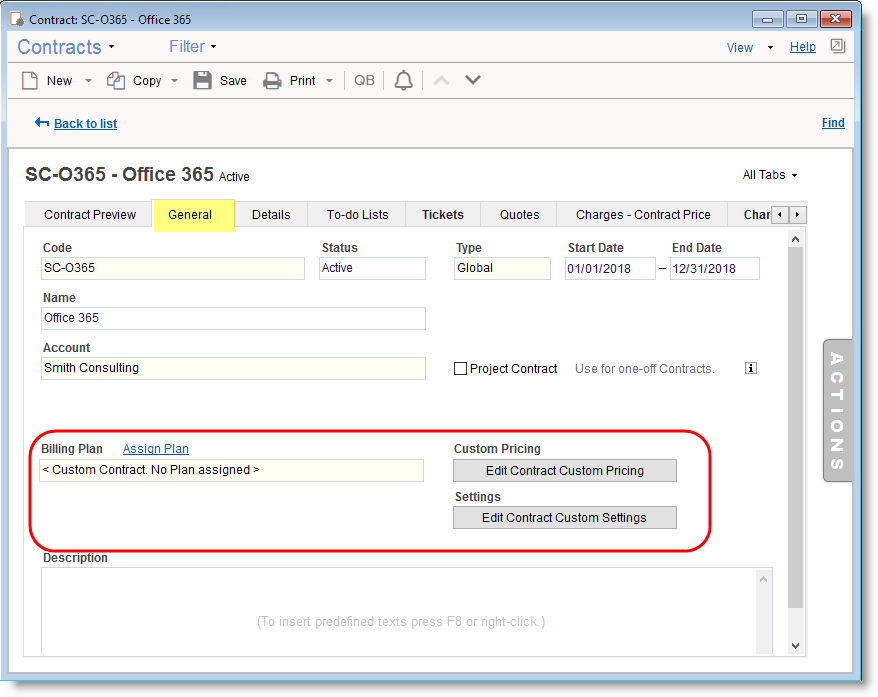Expand the New button dropdown arrow

pyautogui.click(x=88, y=81)
